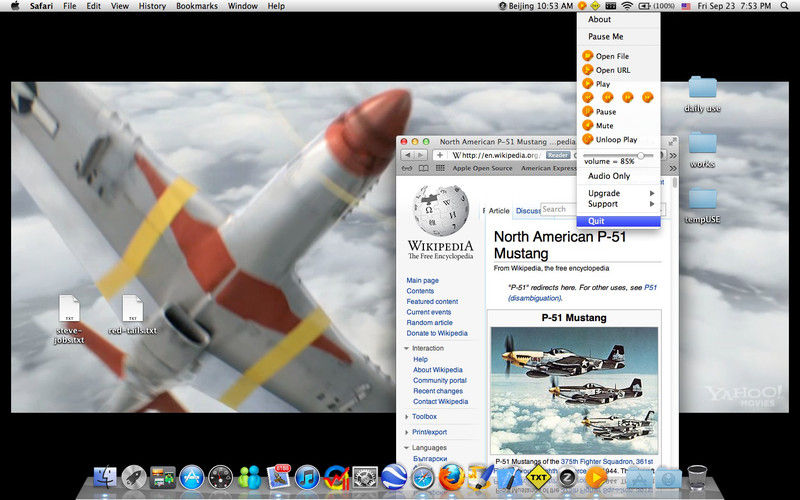Viewport: 800px width, 500px height.
Task: Select red-tails.txt file on desktop
Action: [133, 315]
